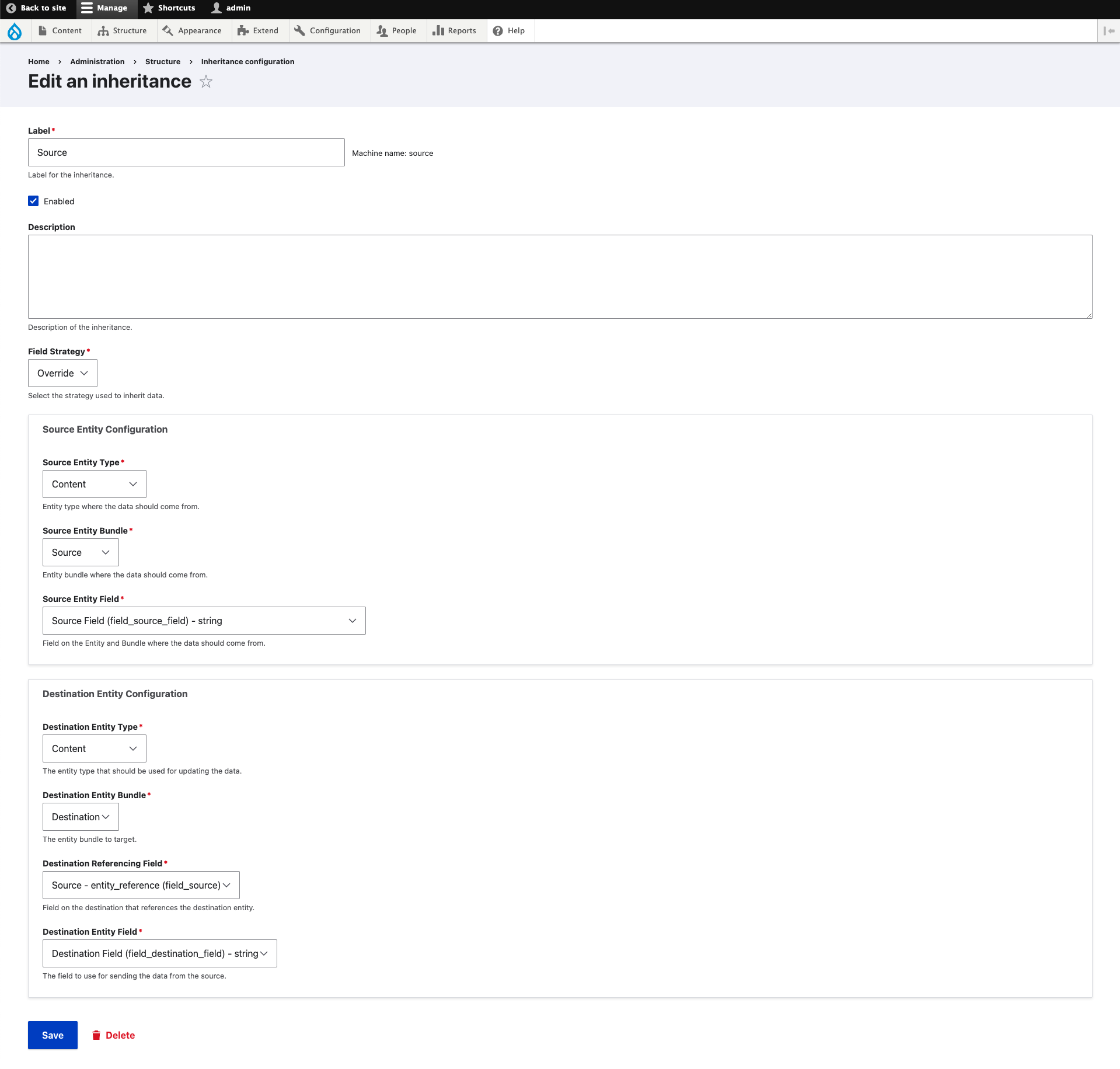Go to Inheritance configuration breadcrumb
Screen dimensions: 1120x1069
tap(247, 62)
